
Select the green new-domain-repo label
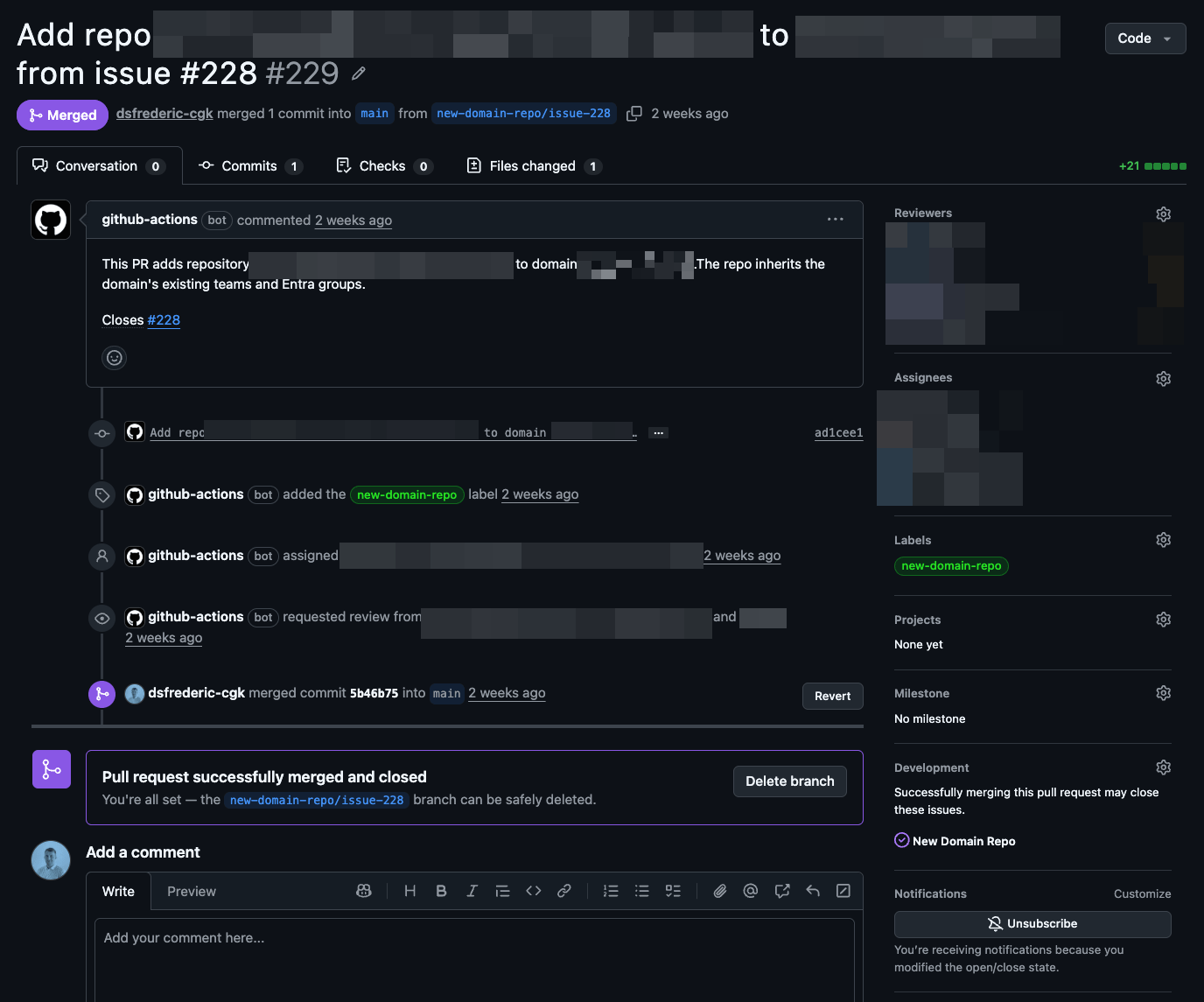pyautogui.click(x=951, y=565)
